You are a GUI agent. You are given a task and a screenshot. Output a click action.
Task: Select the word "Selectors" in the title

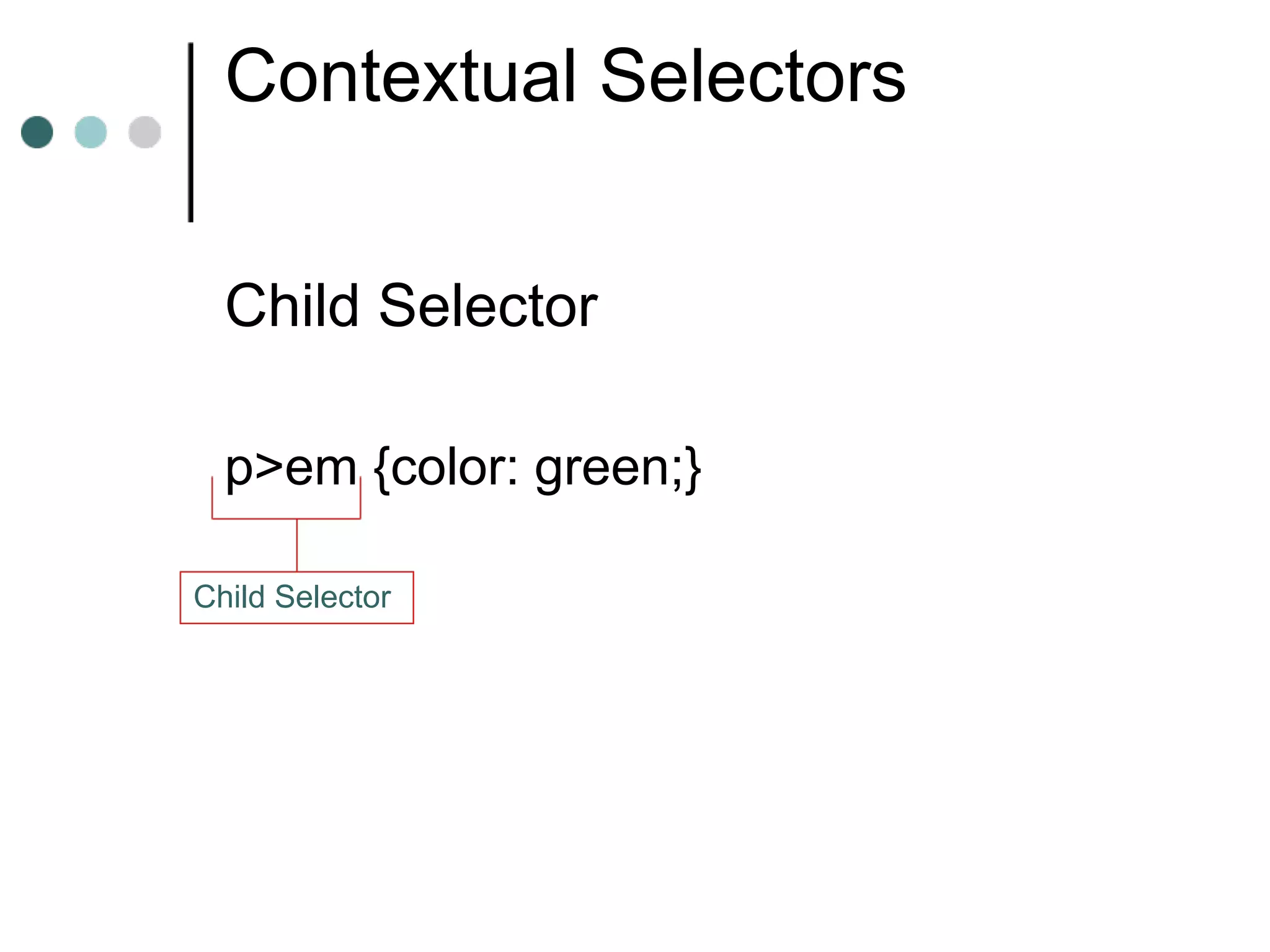click(x=752, y=77)
